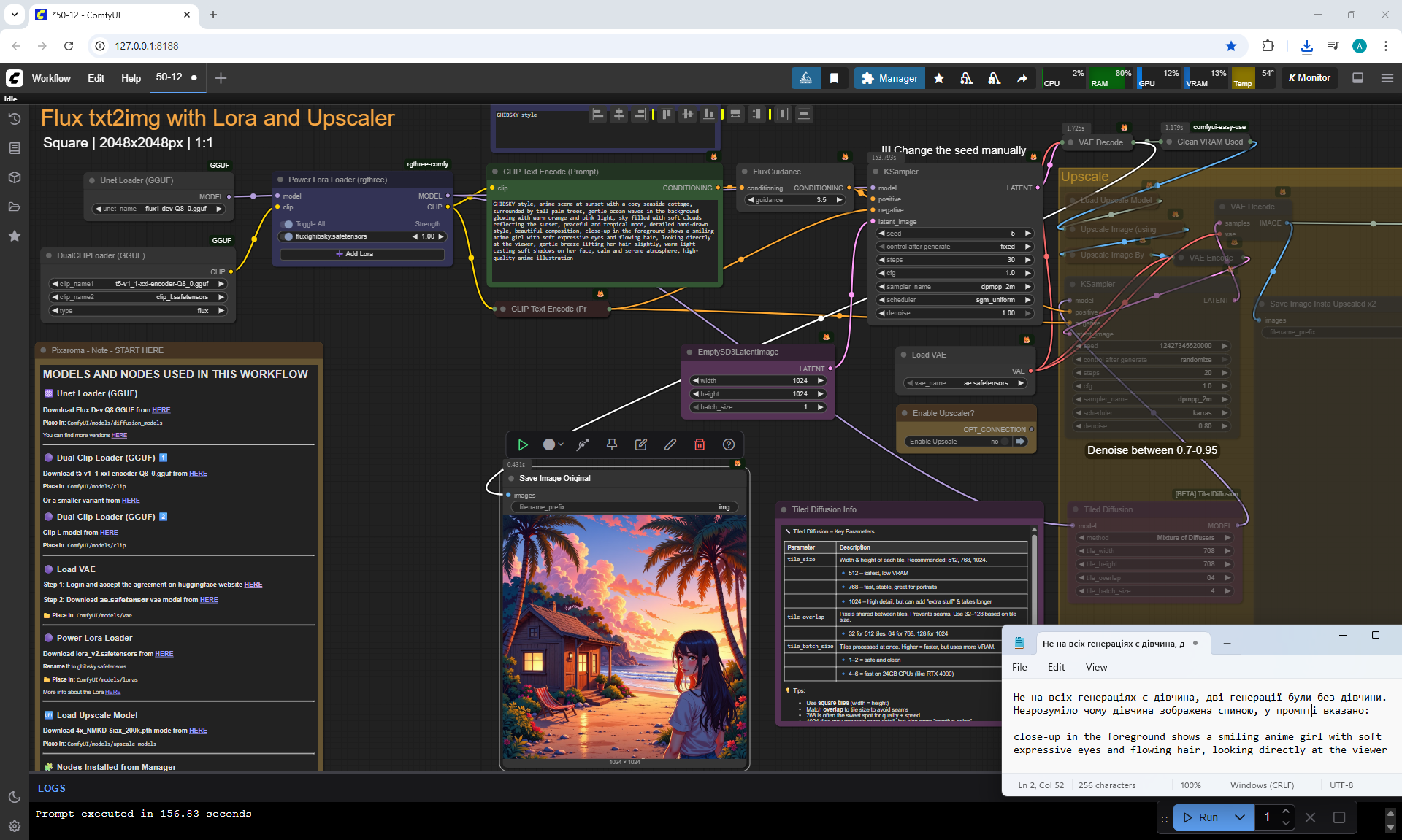1402x840 pixels.
Task: Click the red trash icon in node toolbar
Action: pyautogui.click(x=699, y=444)
